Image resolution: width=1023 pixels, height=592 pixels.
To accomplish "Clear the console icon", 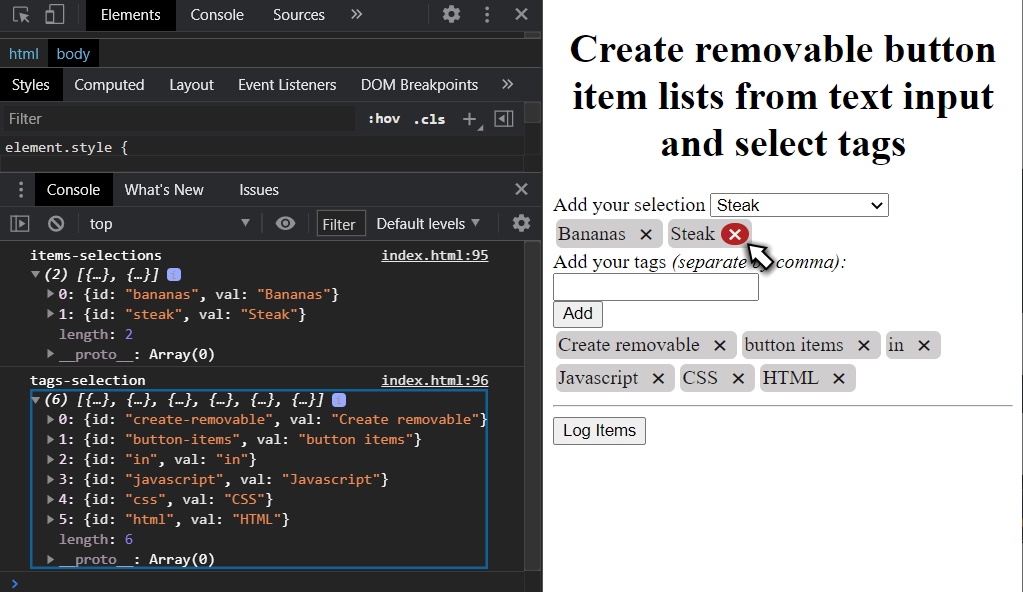I will tap(56, 224).
